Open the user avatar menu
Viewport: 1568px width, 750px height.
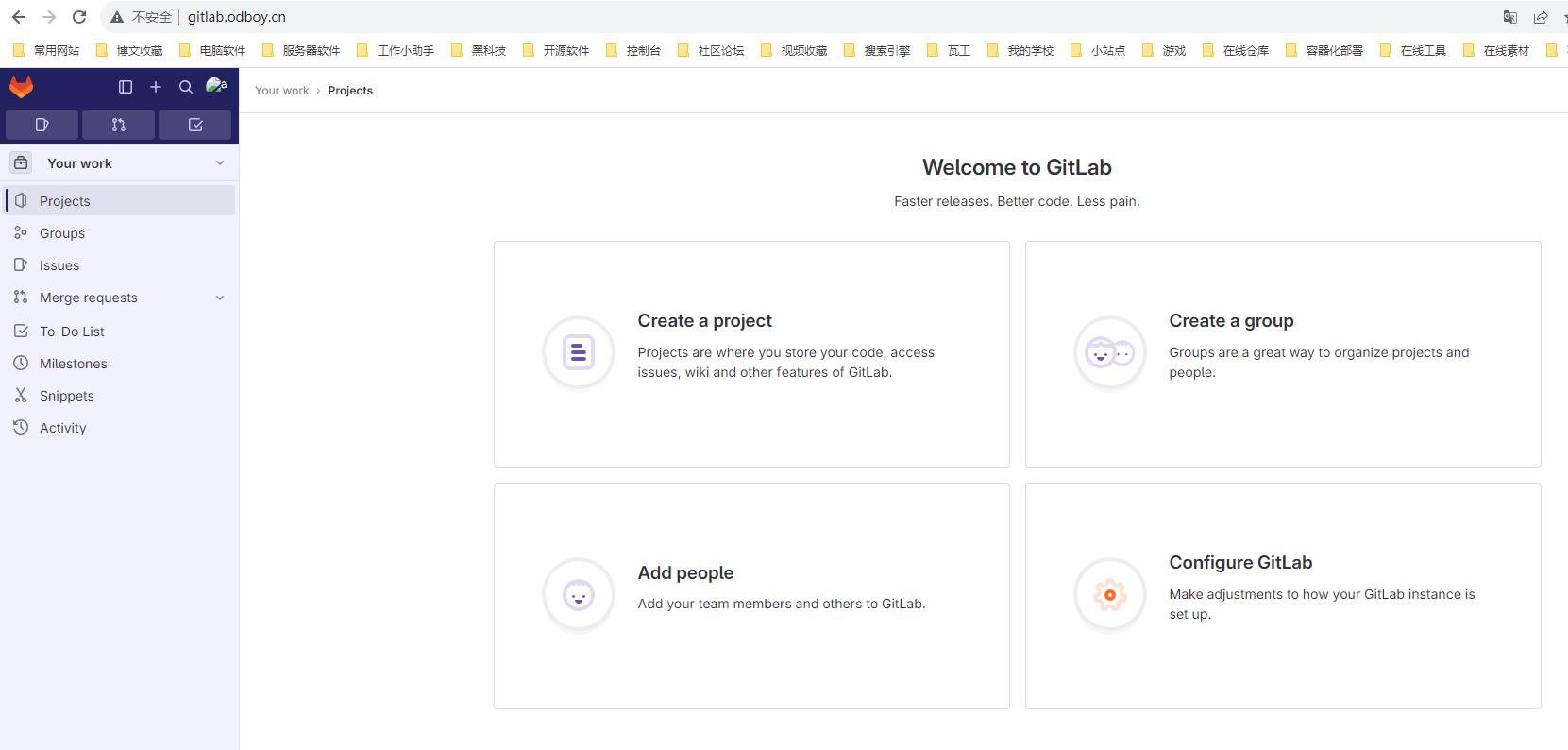(216, 86)
